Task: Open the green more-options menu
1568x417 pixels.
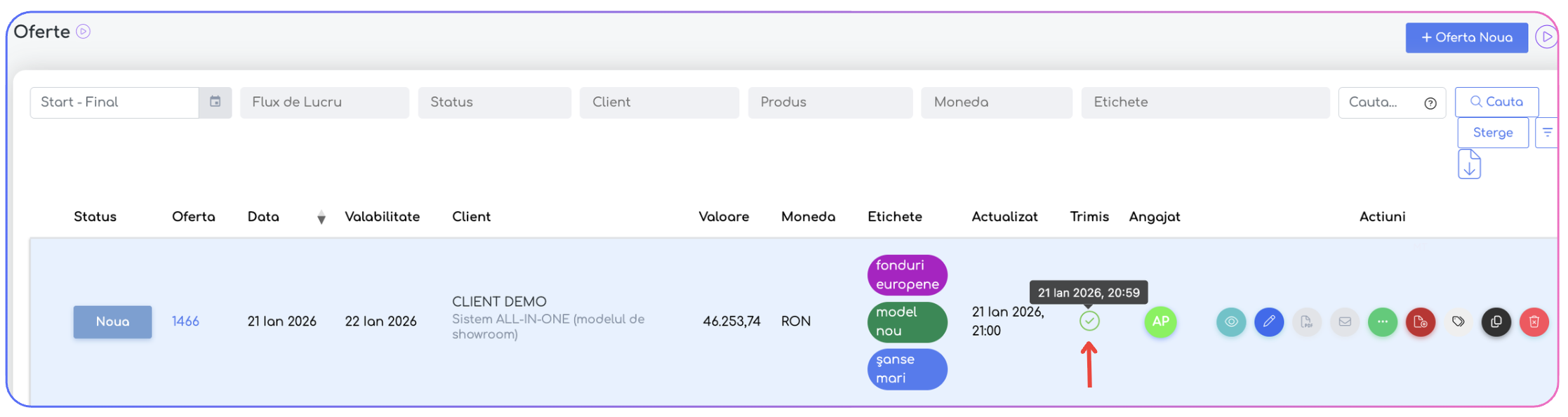Action: click(1383, 322)
